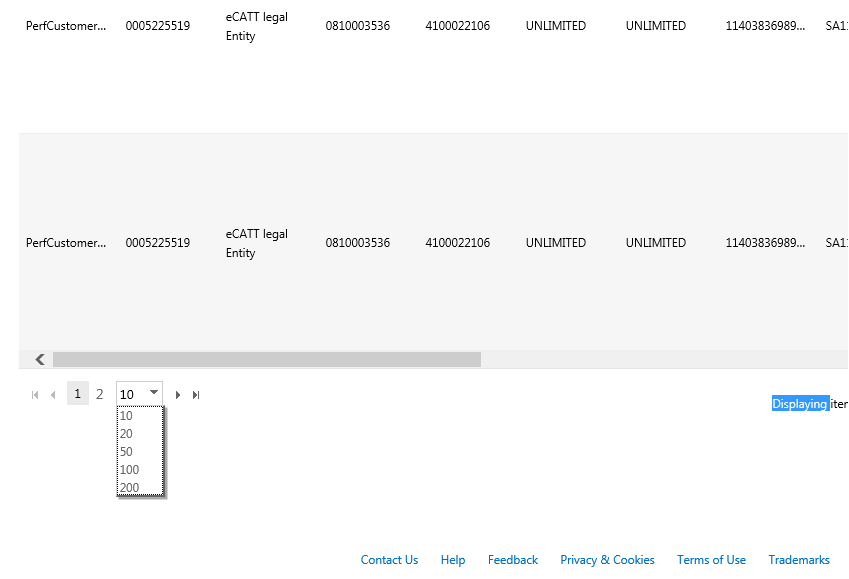Image resolution: width=849 pixels, height=579 pixels.
Task: Choose 100 items per page option
Action: (129, 470)
